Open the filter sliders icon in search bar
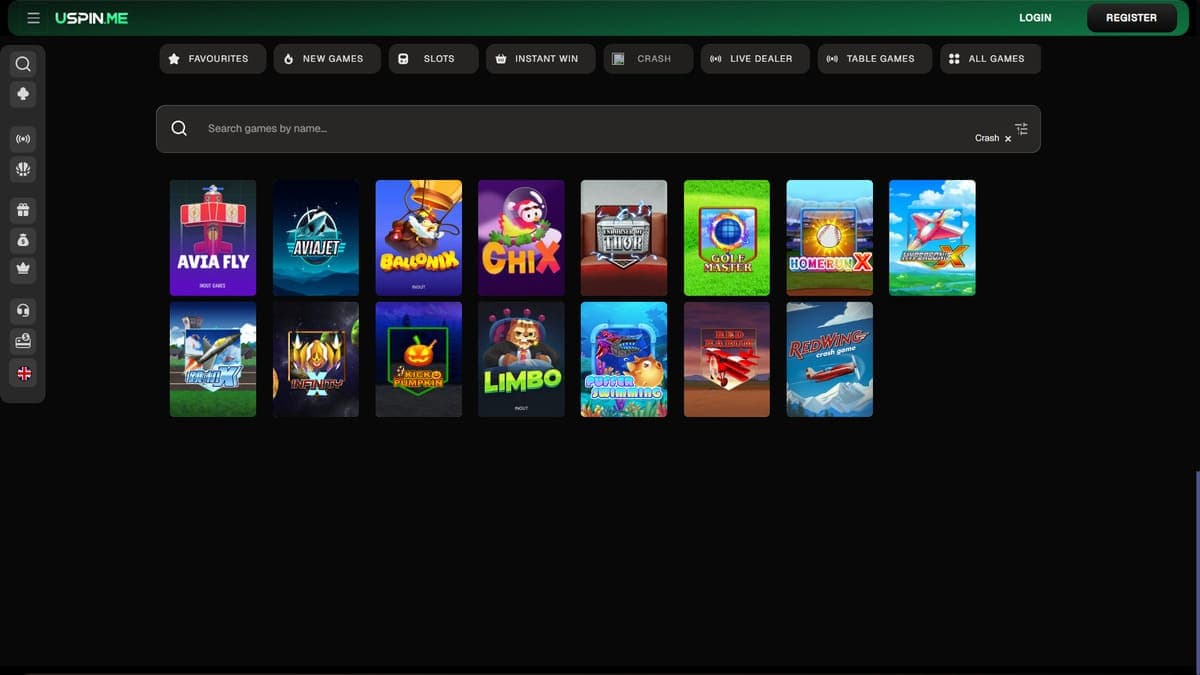This screenshot has height=675, width=1200. pos(1021,129)
